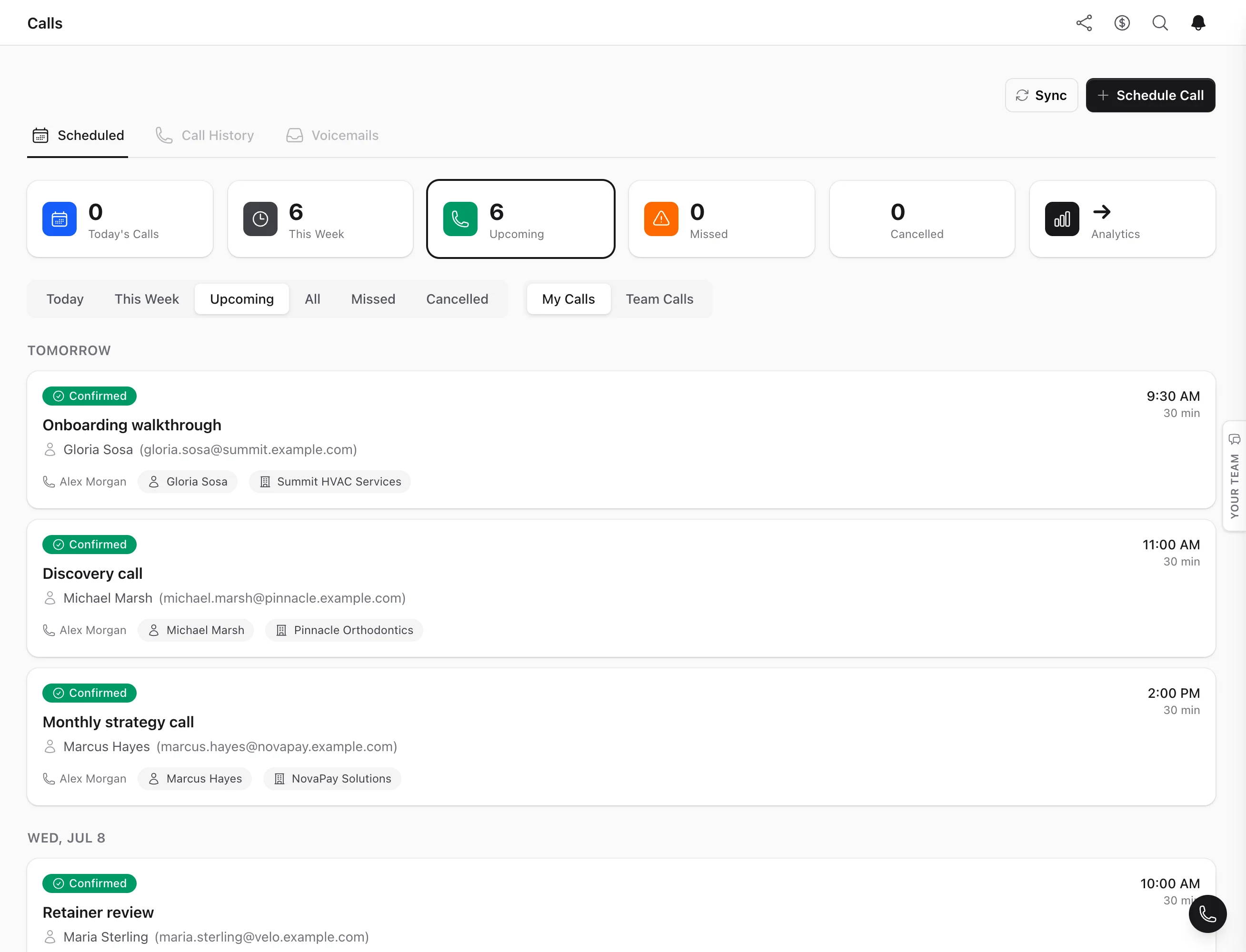Switch to Call History tab
The image size is (1246, 952).
click(205, 136)
